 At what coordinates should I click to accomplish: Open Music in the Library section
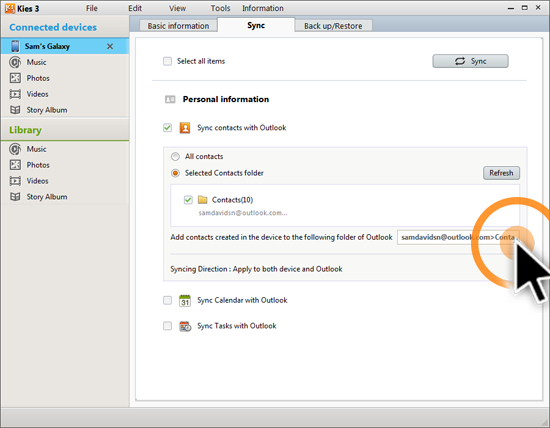[36, 149]
